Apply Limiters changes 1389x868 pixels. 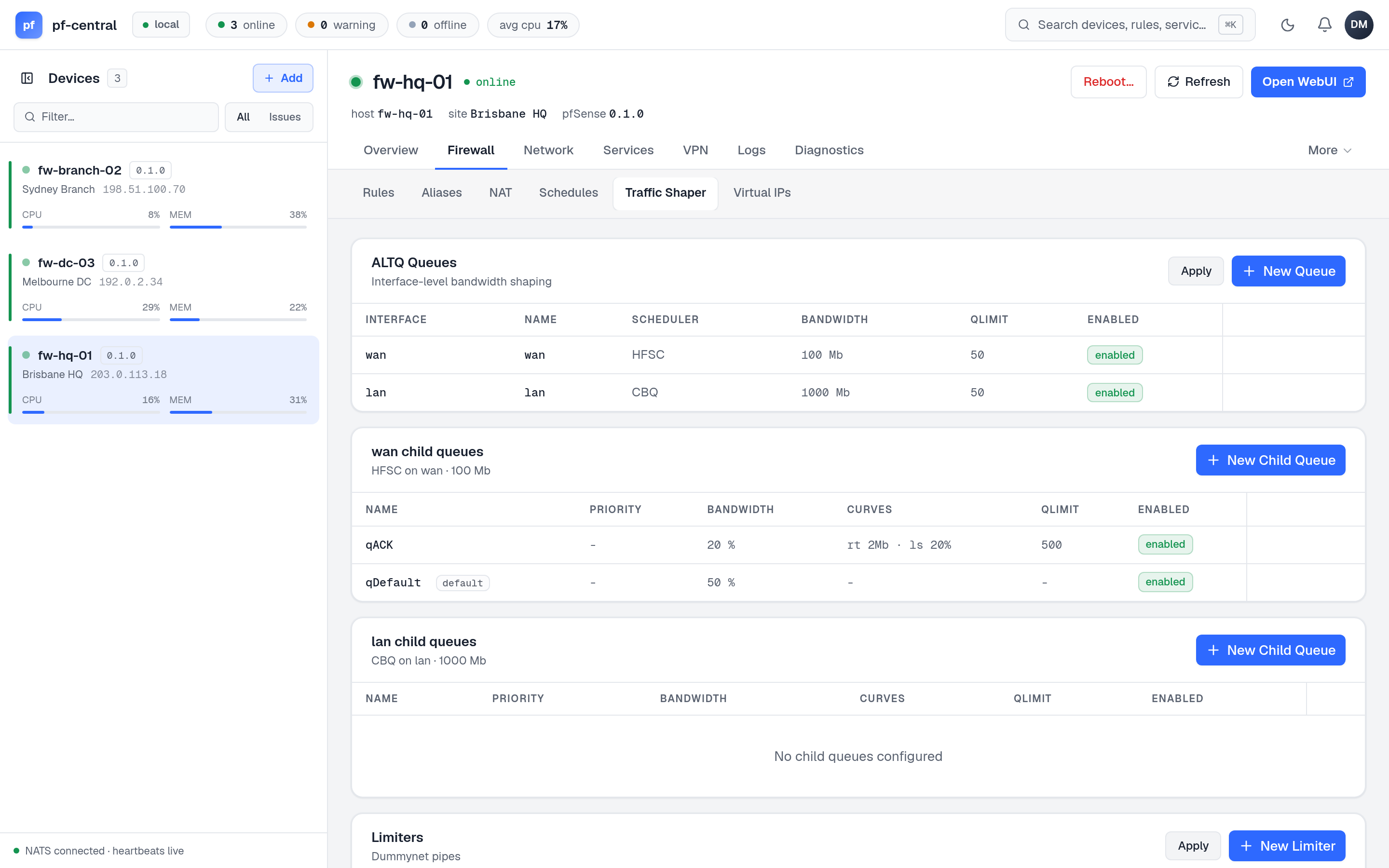click(1193, 846)
